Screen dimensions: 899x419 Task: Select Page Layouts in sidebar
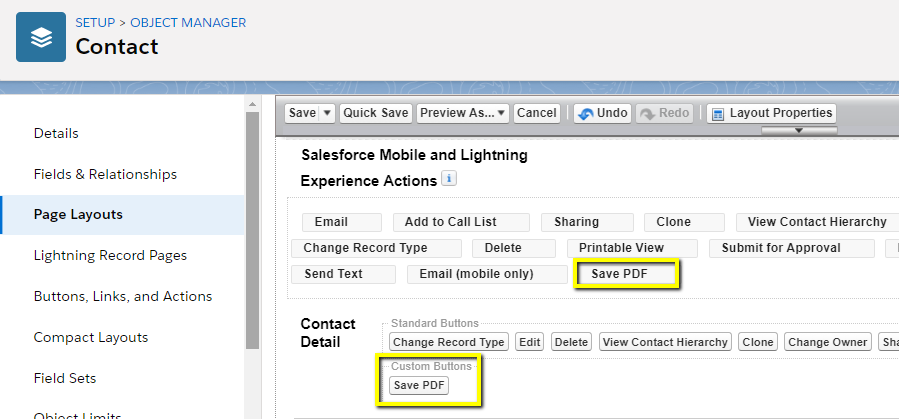[x=122, y=215]
